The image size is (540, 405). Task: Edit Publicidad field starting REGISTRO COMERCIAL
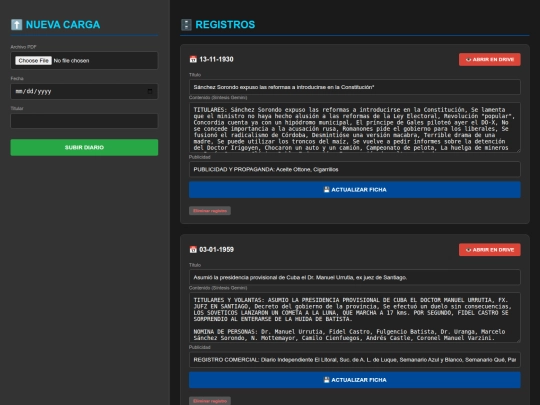tap(355, 360)
